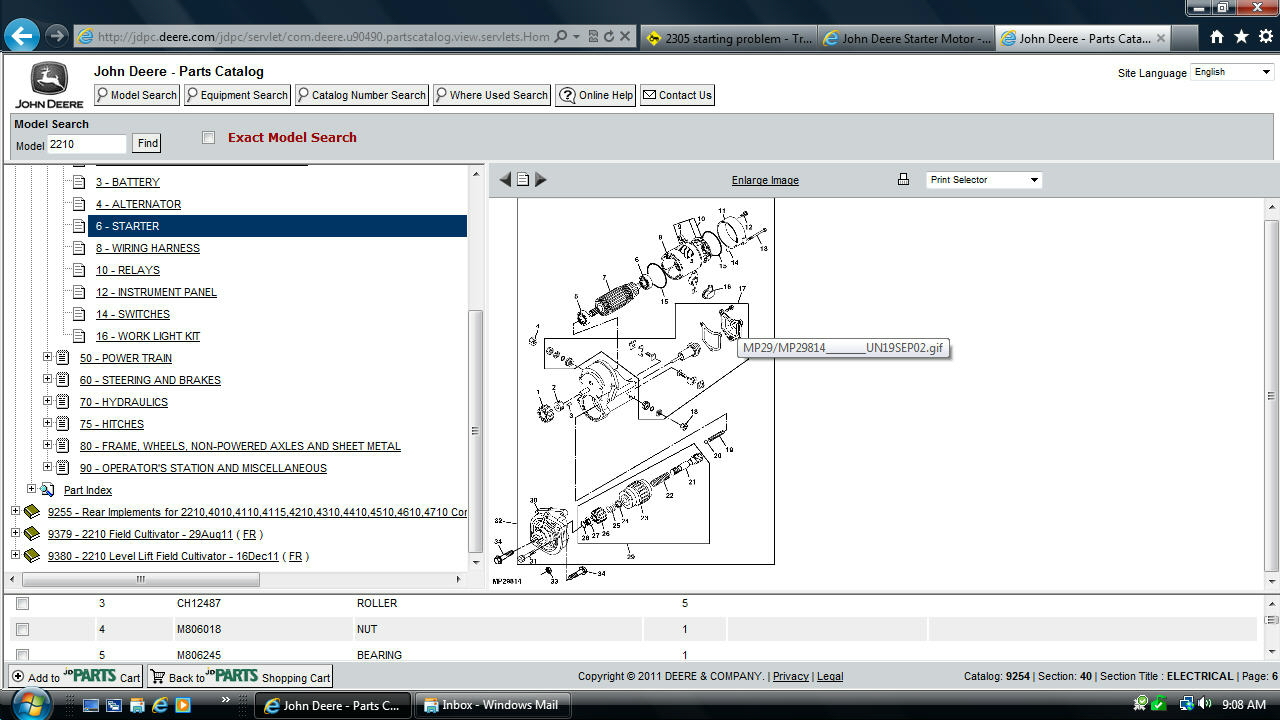The width and height of the screenshot is (1280, 720).
Task: Click the search magnifier in address bar
Action: [x=561, y=37]
